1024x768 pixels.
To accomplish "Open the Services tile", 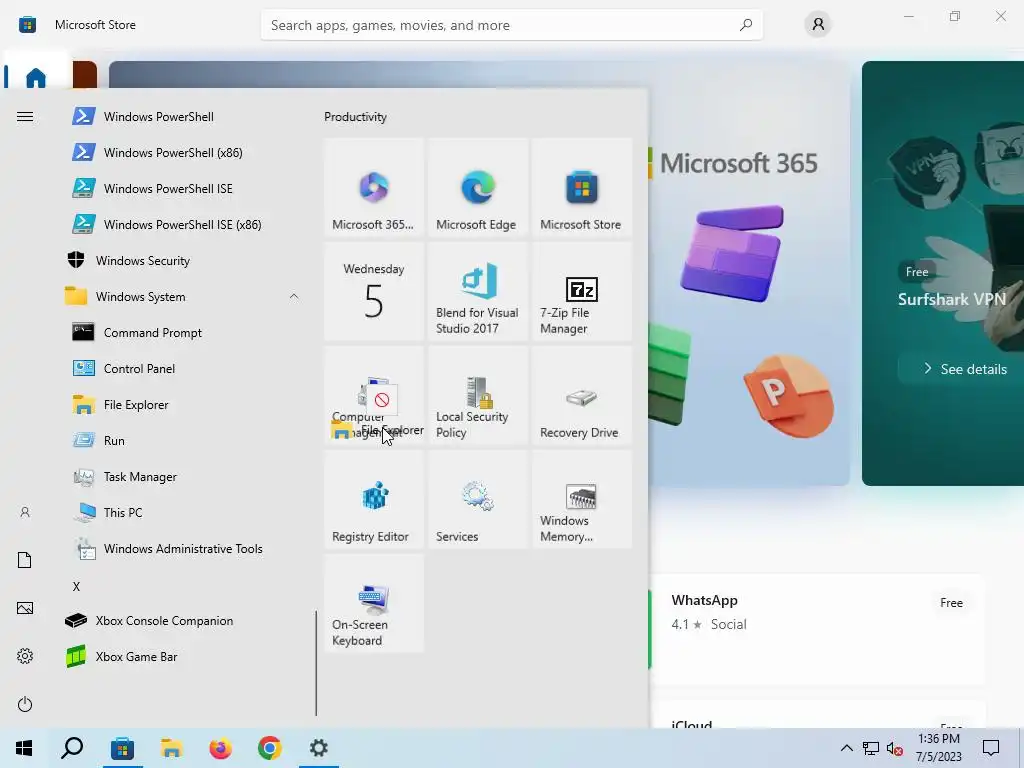I will pos(478,499).
